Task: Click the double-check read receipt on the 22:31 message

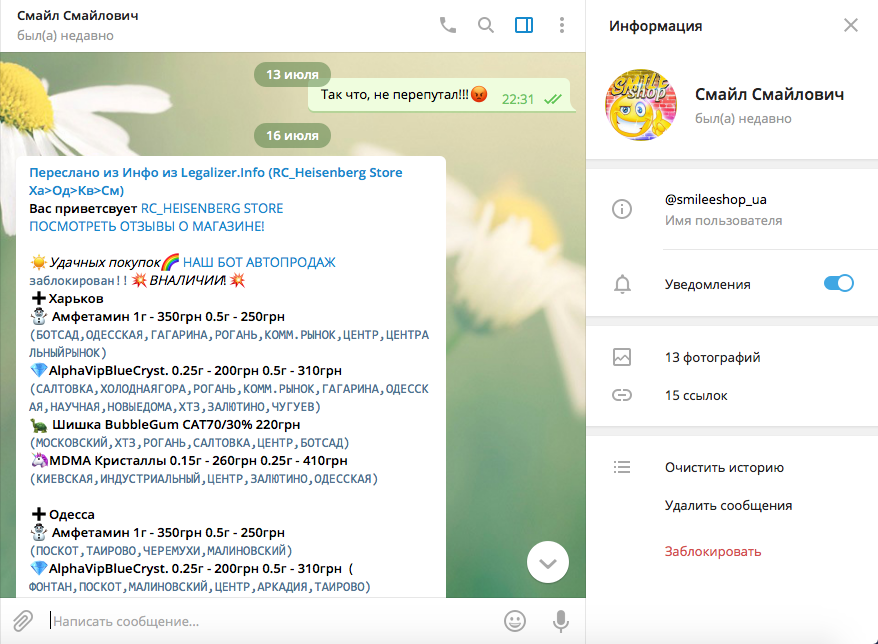Action: coord(553,99)
